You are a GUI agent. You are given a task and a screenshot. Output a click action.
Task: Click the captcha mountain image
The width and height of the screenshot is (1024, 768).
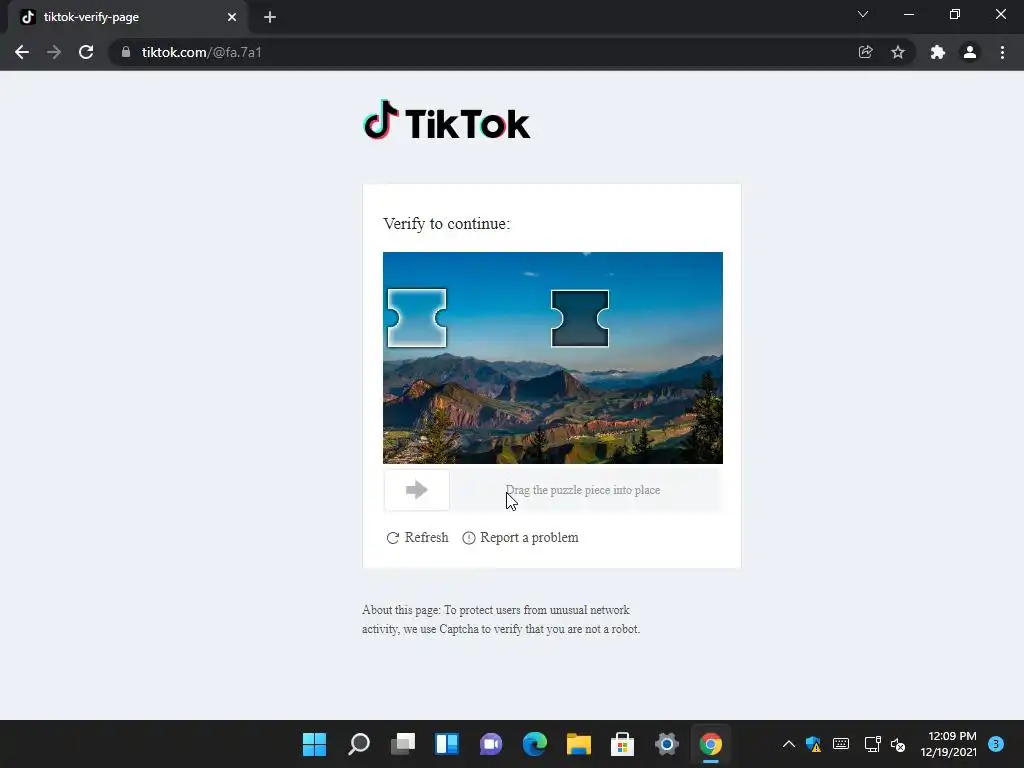coord(552,358)
